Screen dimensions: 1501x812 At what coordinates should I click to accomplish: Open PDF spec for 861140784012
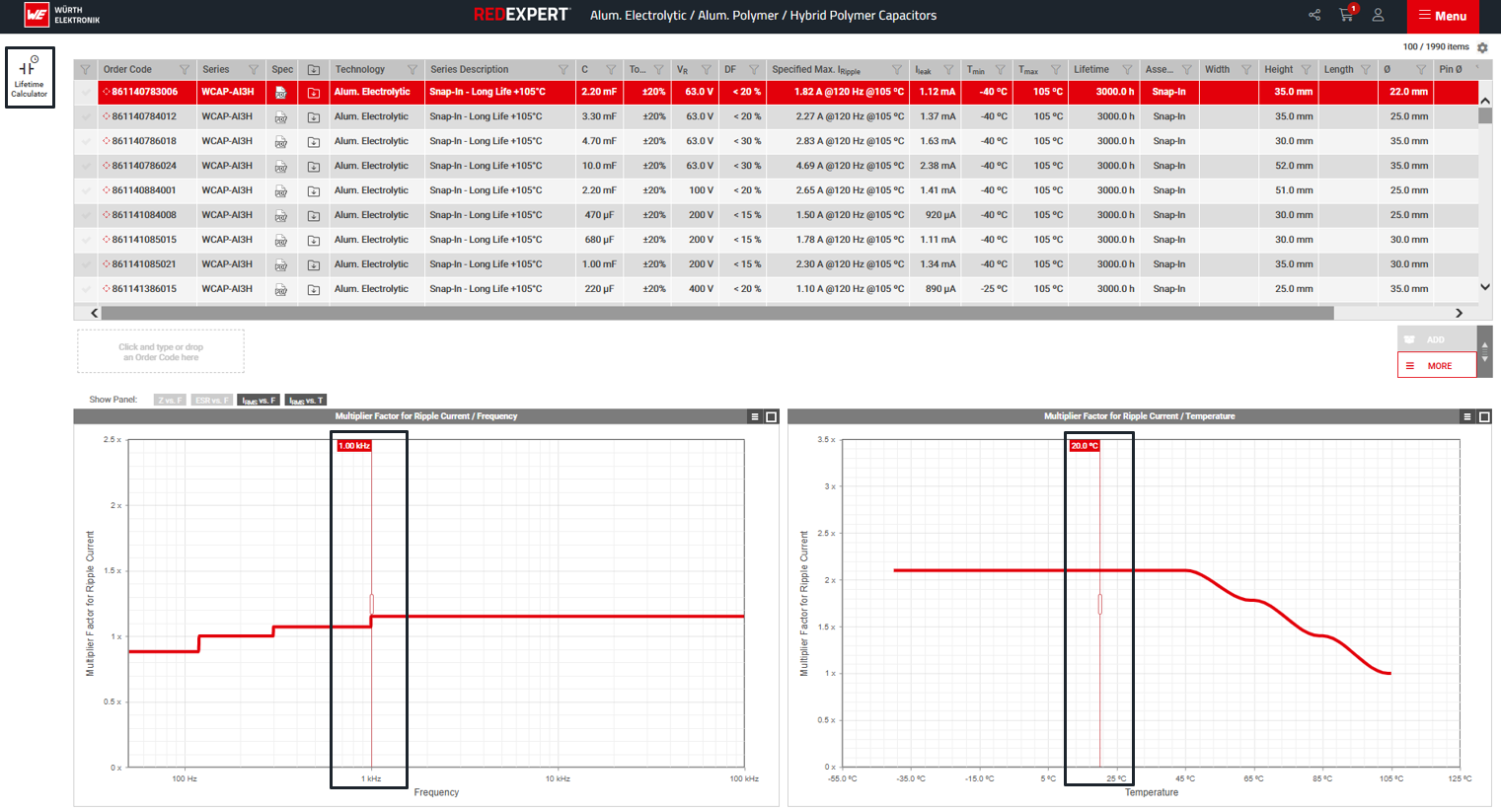point(281,116)
